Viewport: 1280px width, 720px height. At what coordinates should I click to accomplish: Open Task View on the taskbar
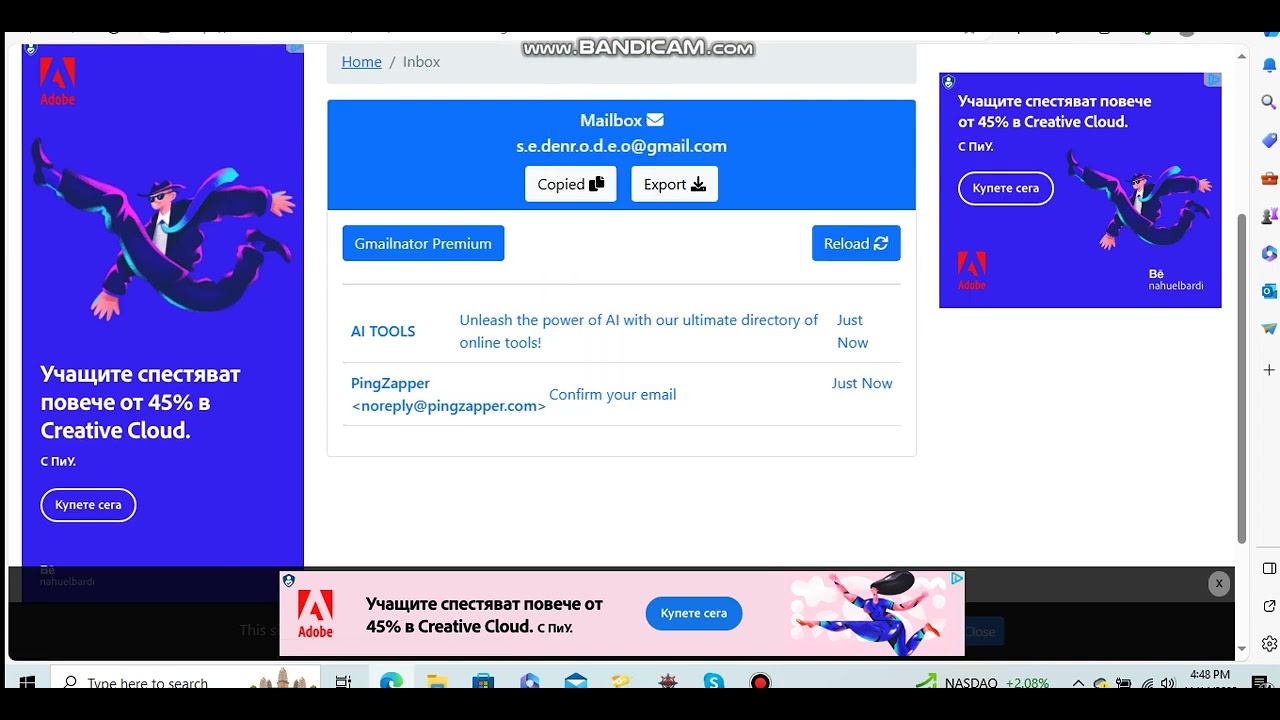click(x=343, y=681)
